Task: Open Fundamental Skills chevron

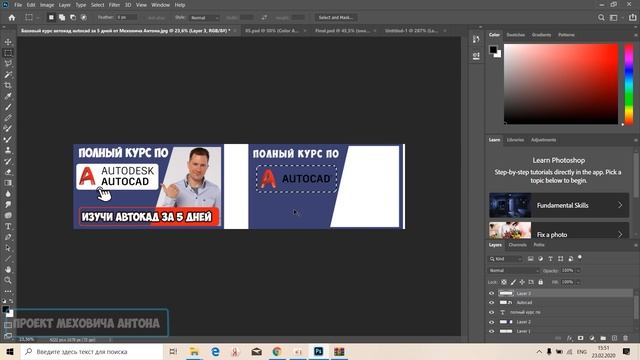Action: tap(620, 205)
